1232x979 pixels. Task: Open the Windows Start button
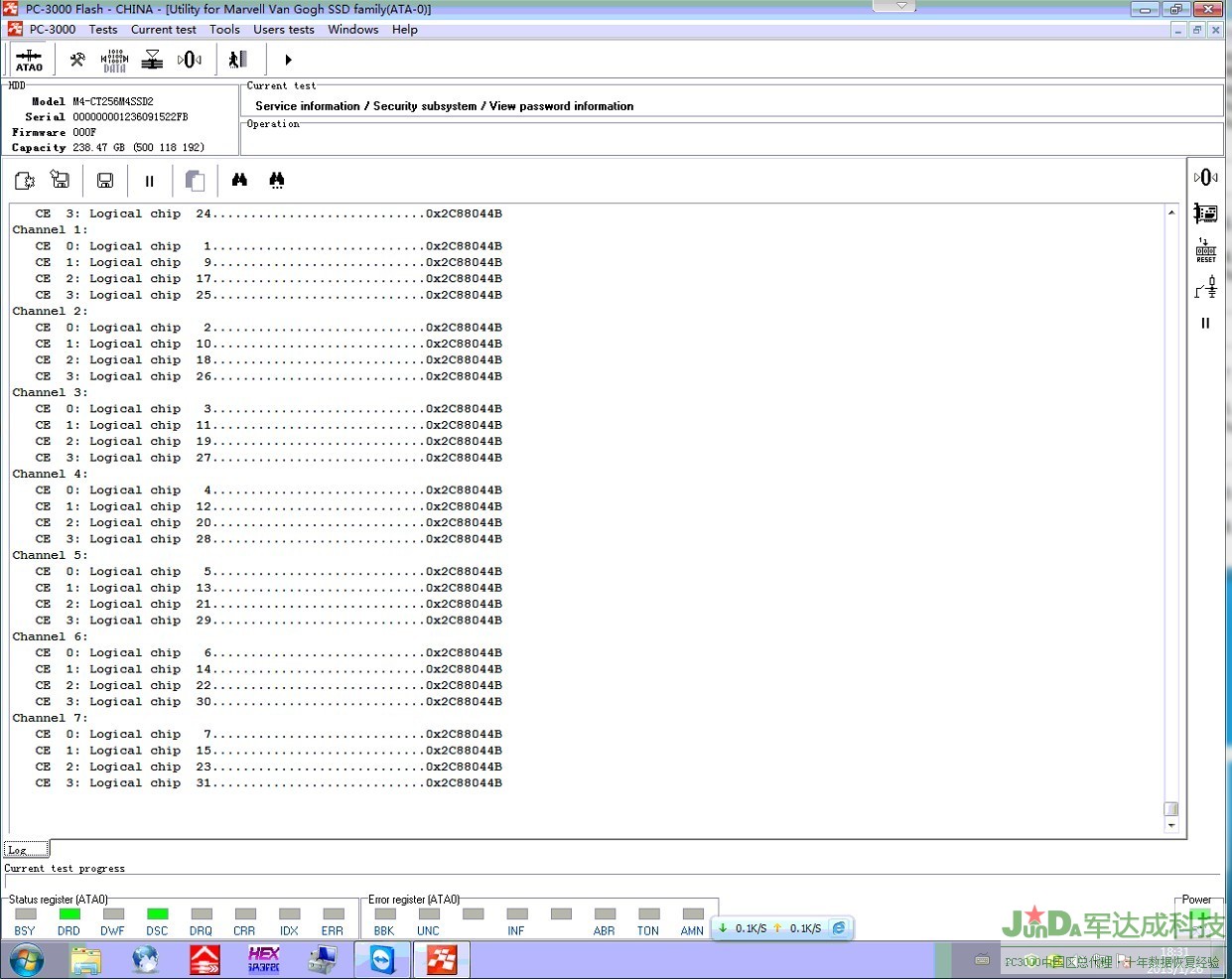27,960
